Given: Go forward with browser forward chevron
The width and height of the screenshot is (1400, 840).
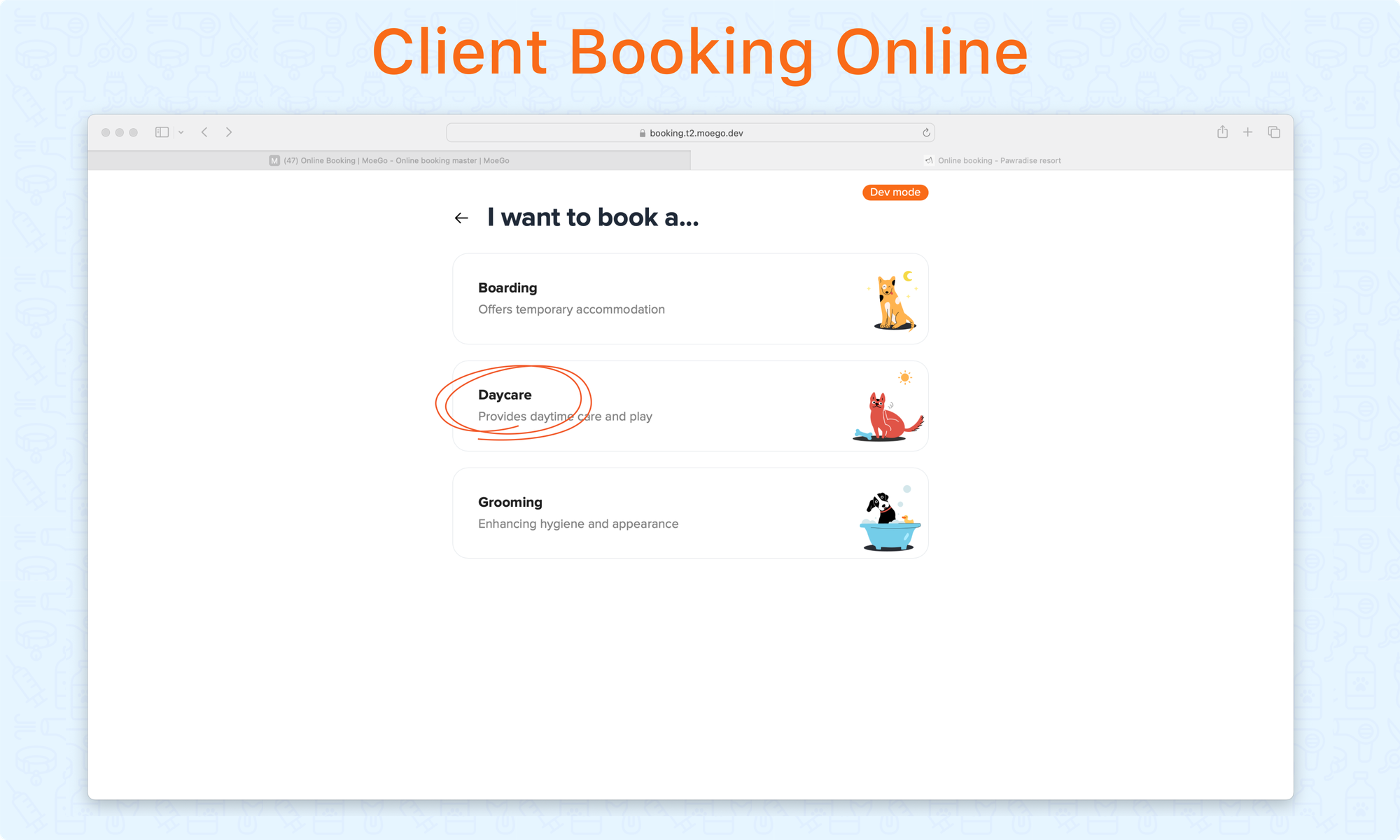Looking at the screenshot, I should click(229, 132).
